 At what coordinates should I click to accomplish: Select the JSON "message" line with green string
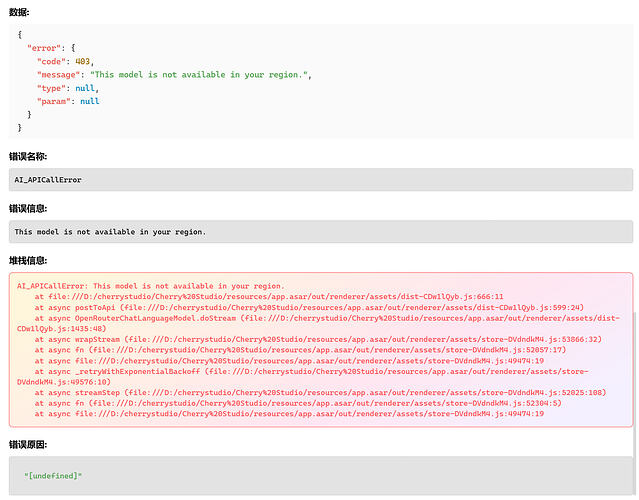pos(174,75)
